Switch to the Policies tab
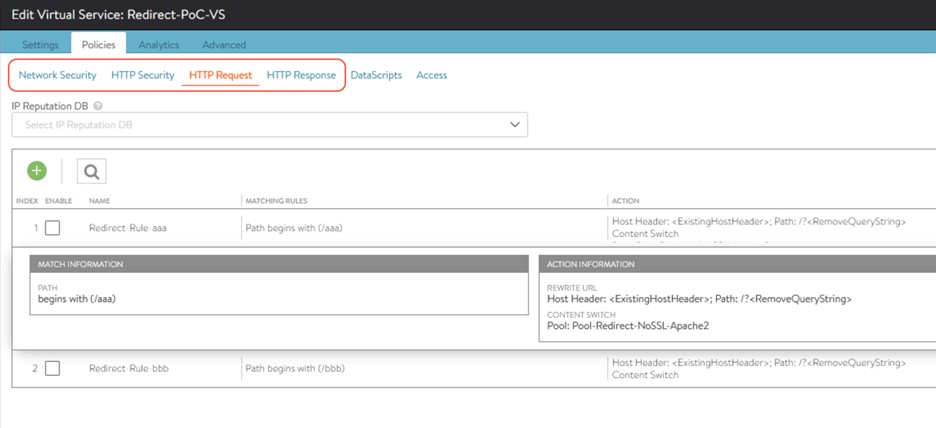This screenshot has width=936, height=428. point(98,44)
